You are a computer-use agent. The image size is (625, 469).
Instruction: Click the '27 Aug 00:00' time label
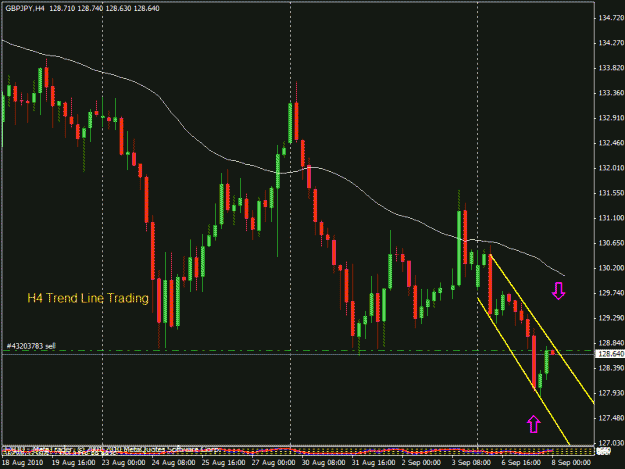coord(273,463)
